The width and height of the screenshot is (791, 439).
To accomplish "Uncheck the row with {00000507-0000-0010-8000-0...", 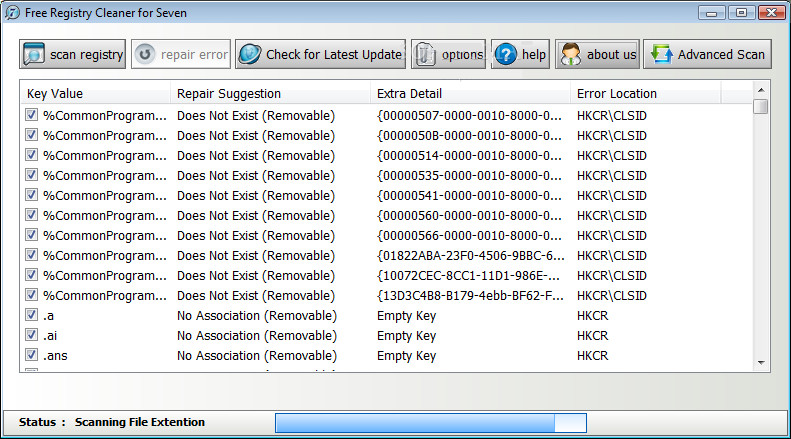I will click(x=31, y=115).
